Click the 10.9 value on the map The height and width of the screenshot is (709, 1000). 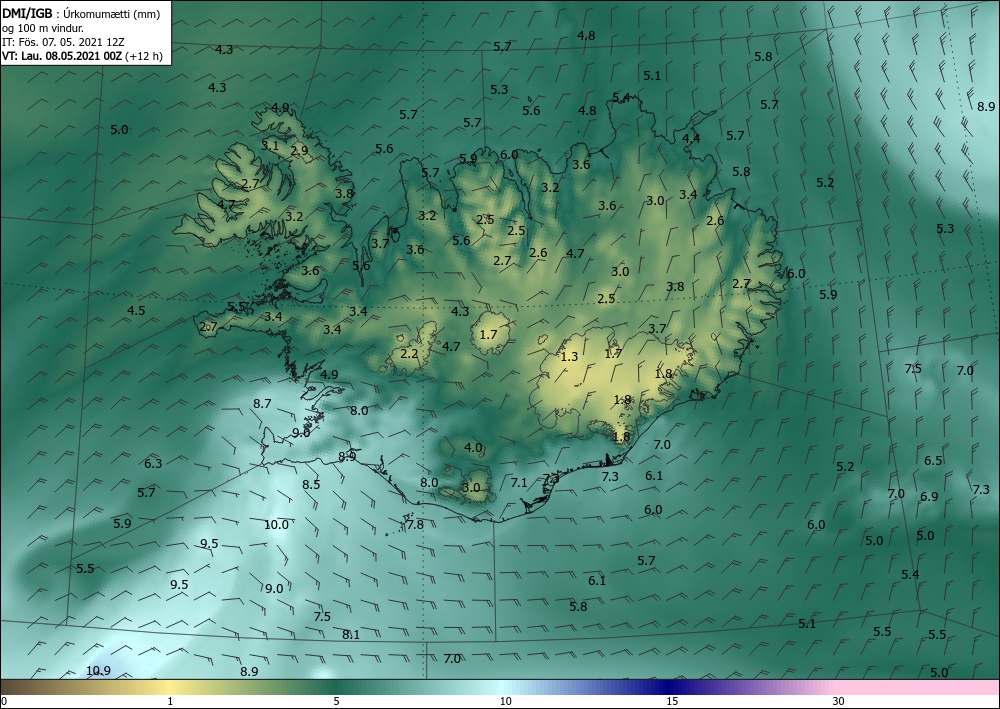coord(98,670)
